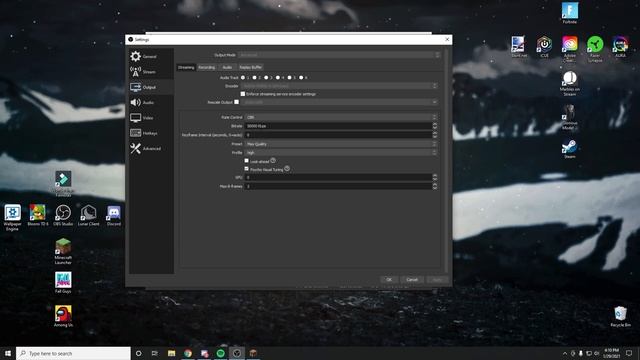
Task: Select audio track 4 radio button
Action: click(278, 78)
